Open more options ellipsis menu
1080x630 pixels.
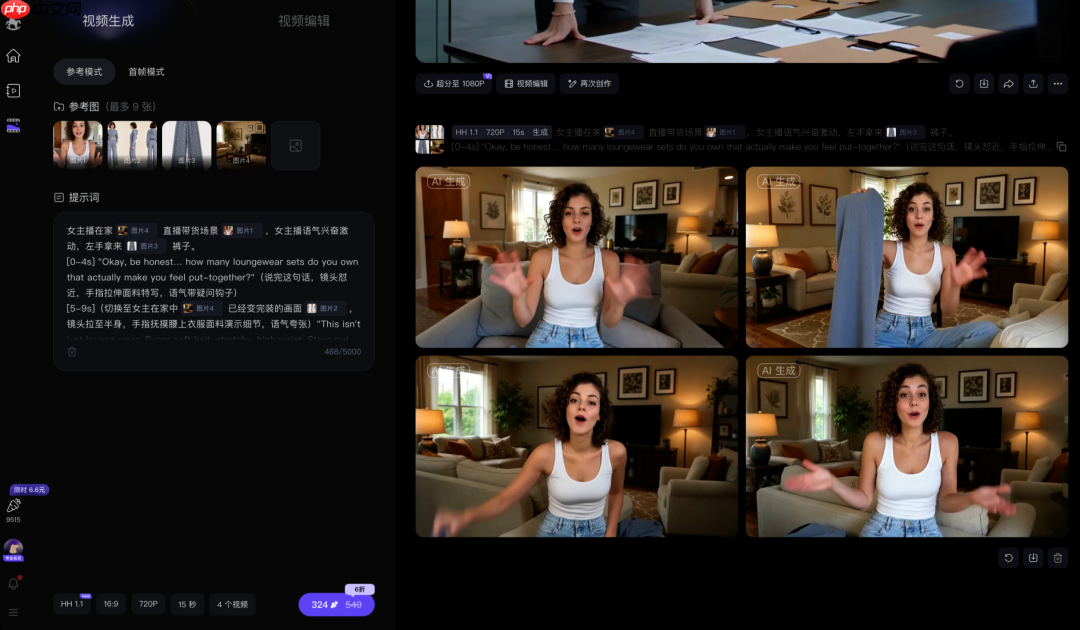(x=1058, y=83)
